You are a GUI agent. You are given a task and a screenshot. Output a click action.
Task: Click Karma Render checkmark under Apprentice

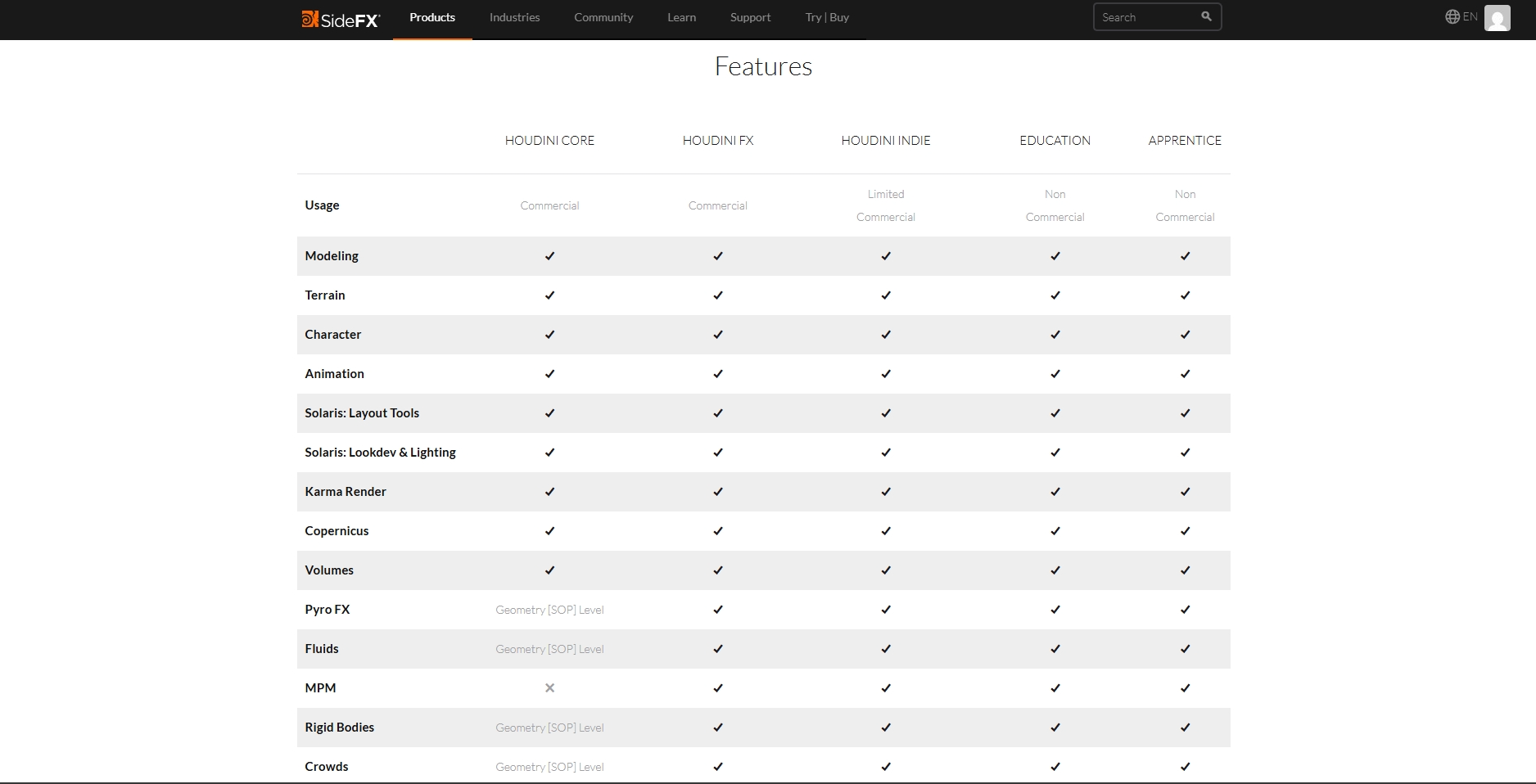pyautogui.click(x=1185, y=492)
